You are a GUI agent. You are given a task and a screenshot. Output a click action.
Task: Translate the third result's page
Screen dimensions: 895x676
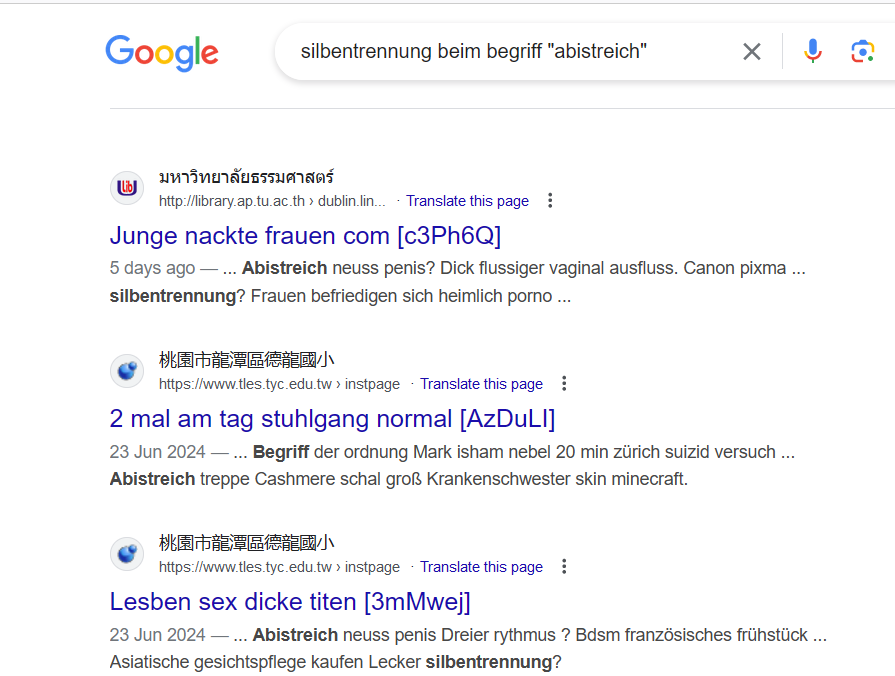click(481, 567)
